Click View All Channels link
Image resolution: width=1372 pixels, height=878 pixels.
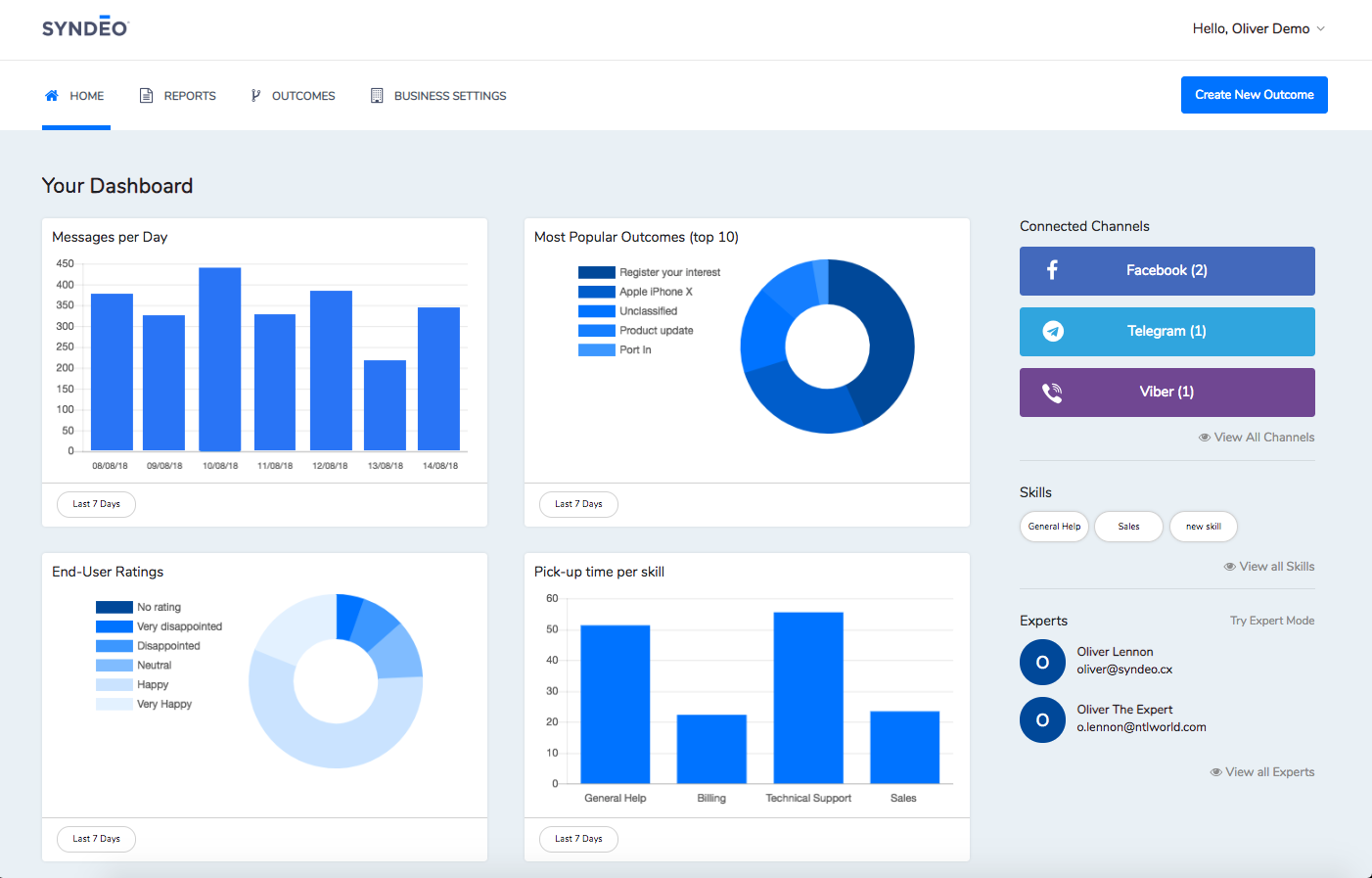[x=1257, y=438]
